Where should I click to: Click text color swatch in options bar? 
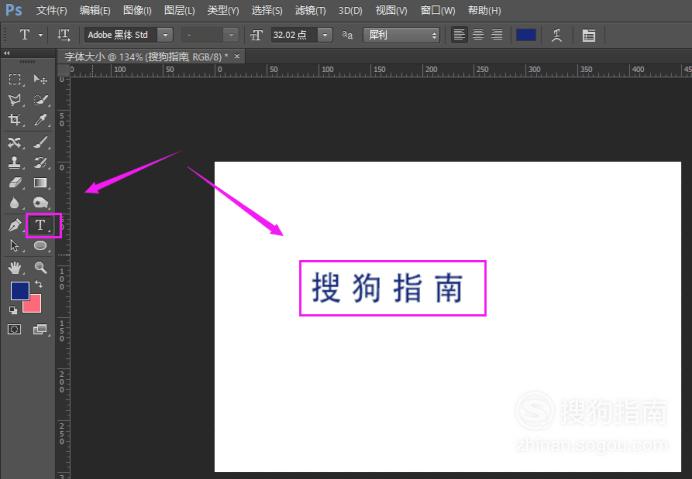[526, 35]
